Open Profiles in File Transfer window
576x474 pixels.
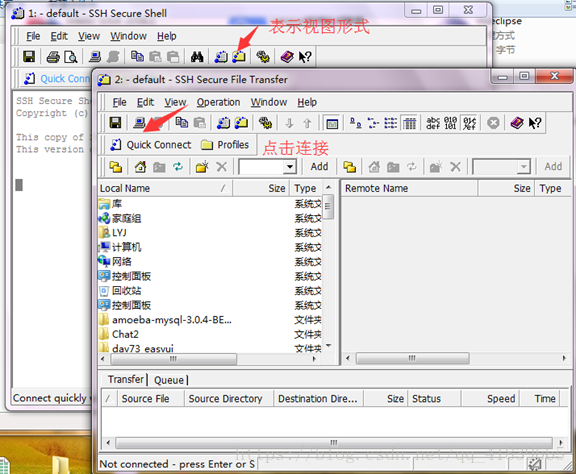click(x=225, y=145)
